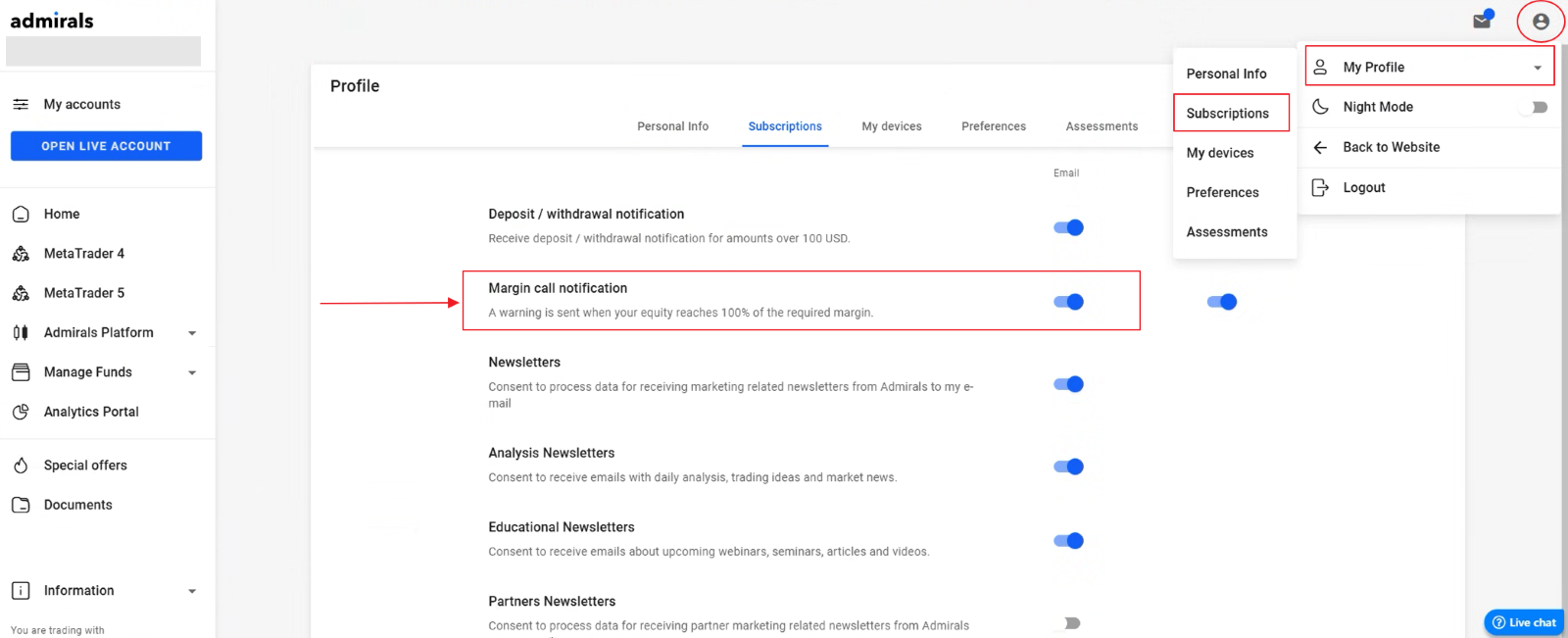Expand the Manage Funds submenu
The height and width of the screenshot is (638, 1568).
click(x=192, y=372)
